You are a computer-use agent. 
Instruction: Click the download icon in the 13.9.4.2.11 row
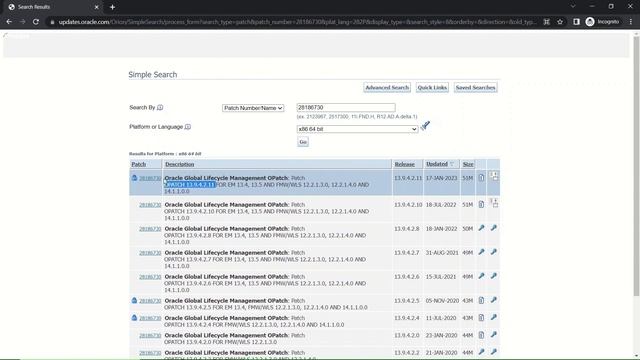(494, 176)
